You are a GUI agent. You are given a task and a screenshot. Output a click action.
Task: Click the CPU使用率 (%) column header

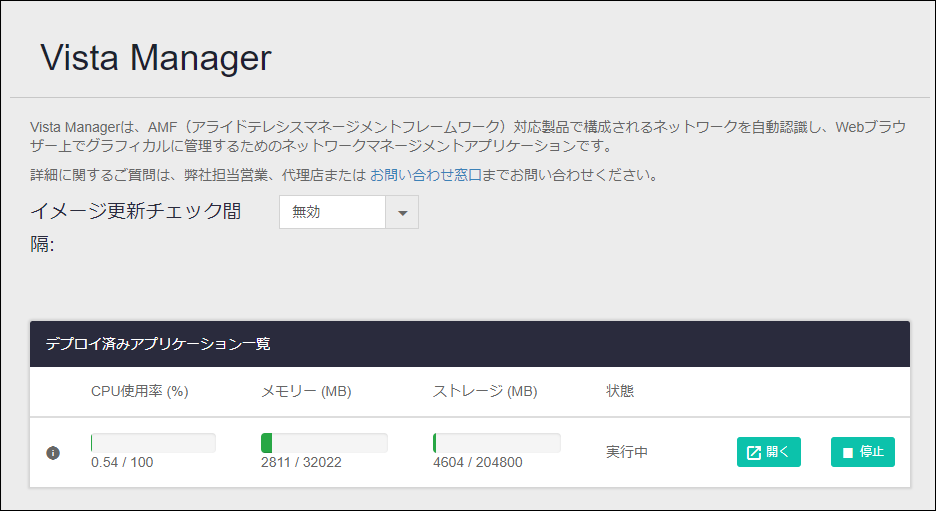(x=140, y=391)
